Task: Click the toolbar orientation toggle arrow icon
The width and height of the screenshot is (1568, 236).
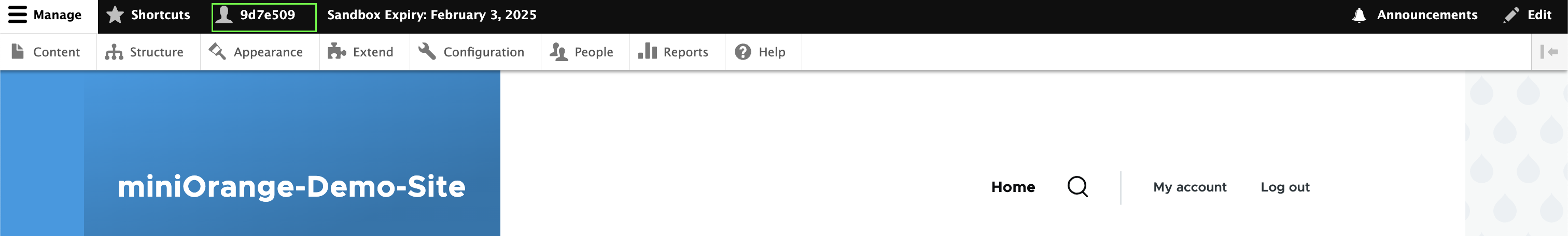Action: point(1549,52)
